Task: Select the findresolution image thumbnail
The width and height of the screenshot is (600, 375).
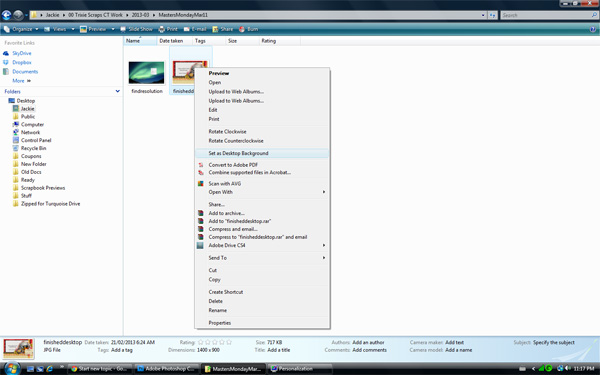Action: (x=147, y=73)
